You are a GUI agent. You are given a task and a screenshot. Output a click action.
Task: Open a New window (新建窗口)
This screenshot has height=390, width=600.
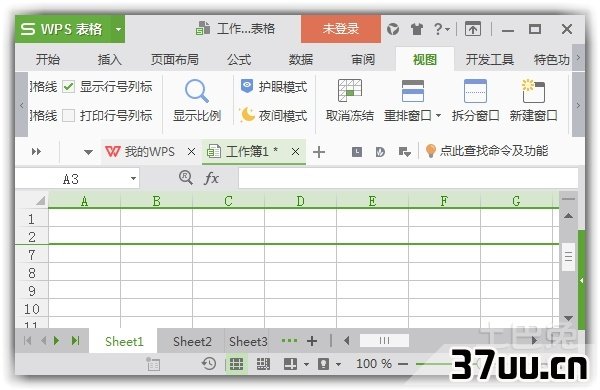[533, 100]
